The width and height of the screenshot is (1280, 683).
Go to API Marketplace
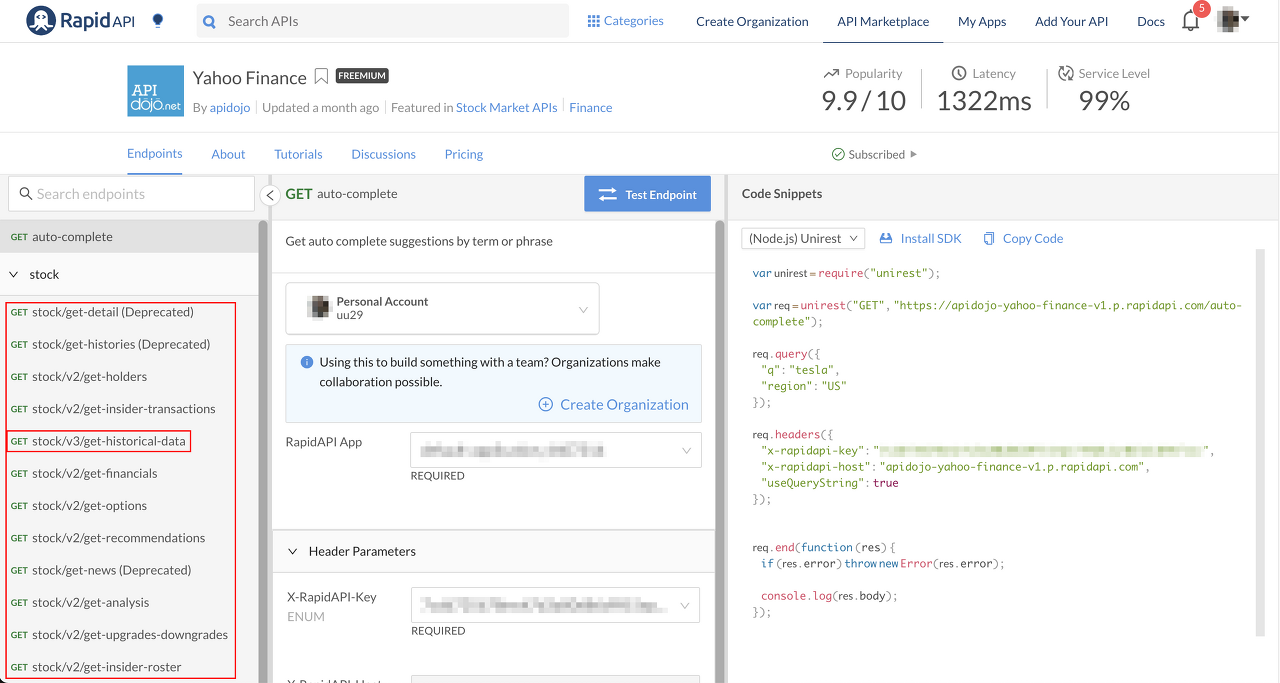pos(883,21)
